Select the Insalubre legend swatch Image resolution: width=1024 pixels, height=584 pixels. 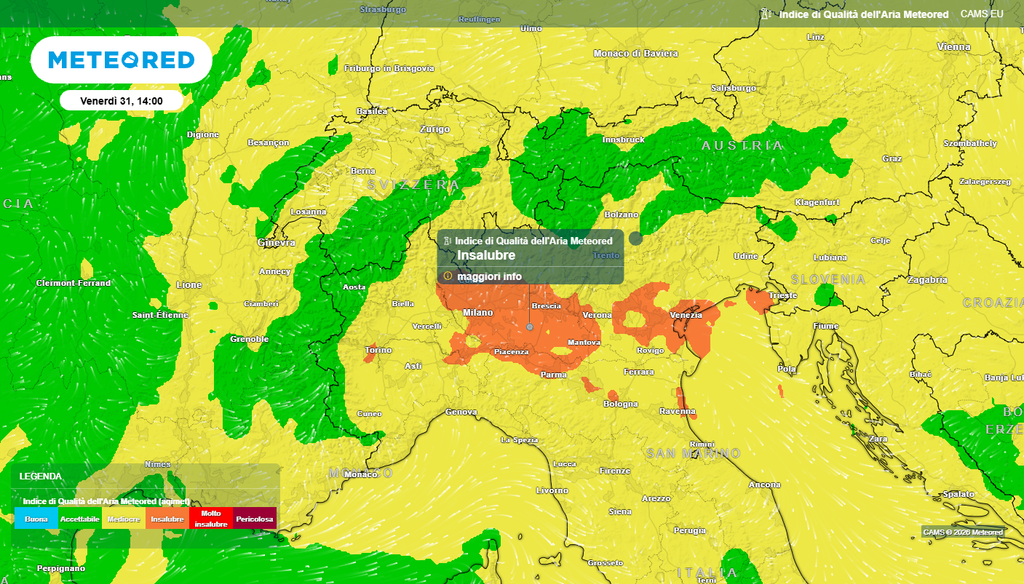click(167, 519)
